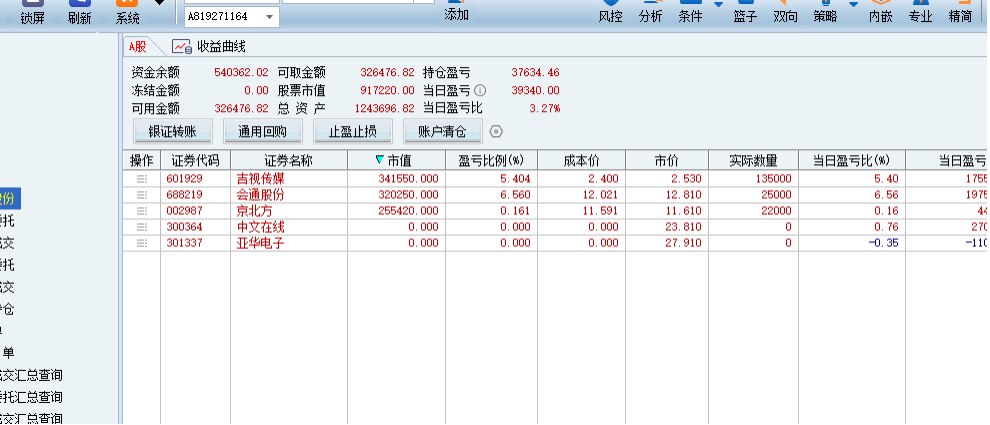Click market value 255420.000
The width and height of the screenshot is (990, 425).
coord(409,211)
